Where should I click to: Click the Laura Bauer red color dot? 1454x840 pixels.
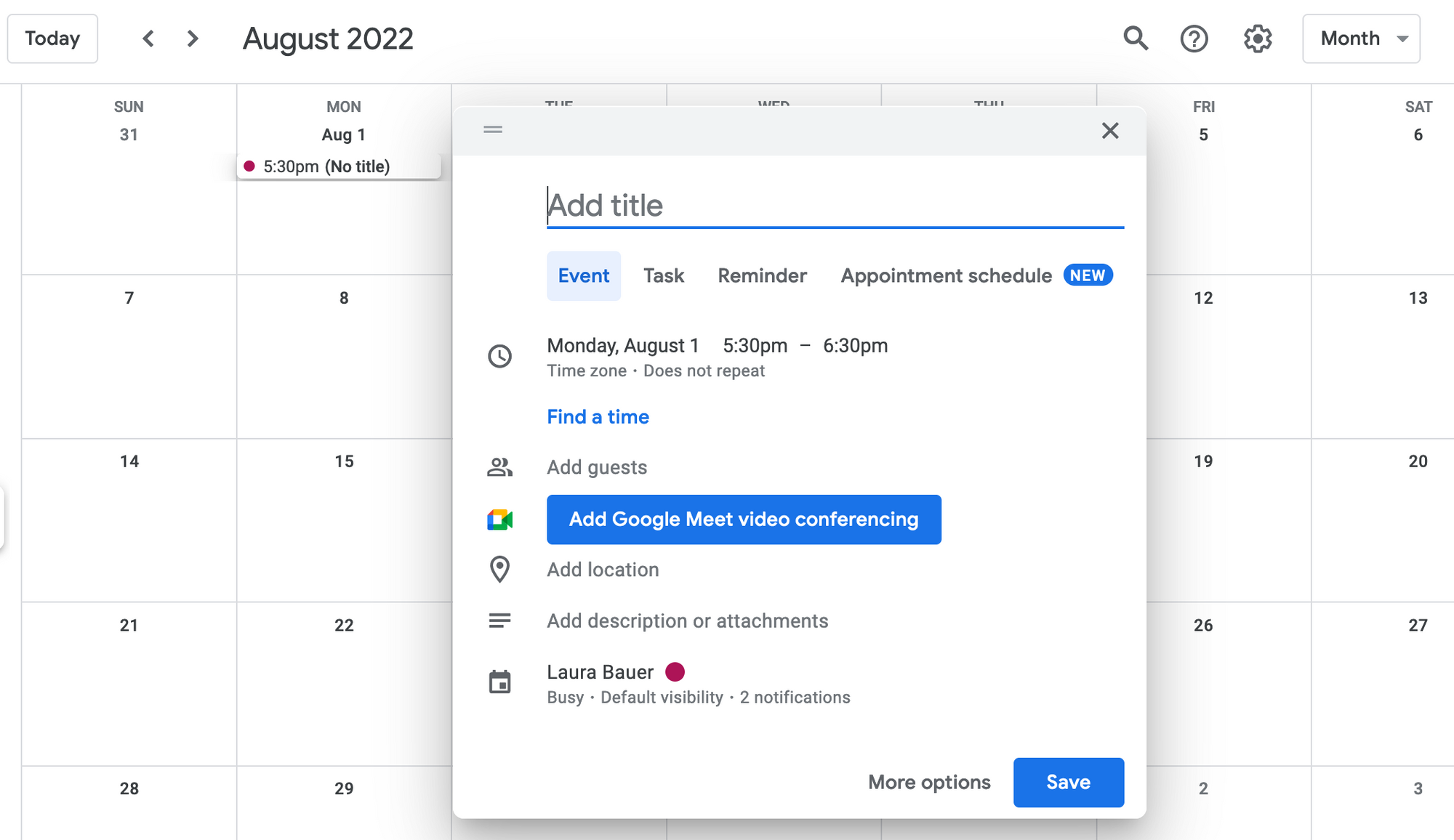tap(674, 672)
